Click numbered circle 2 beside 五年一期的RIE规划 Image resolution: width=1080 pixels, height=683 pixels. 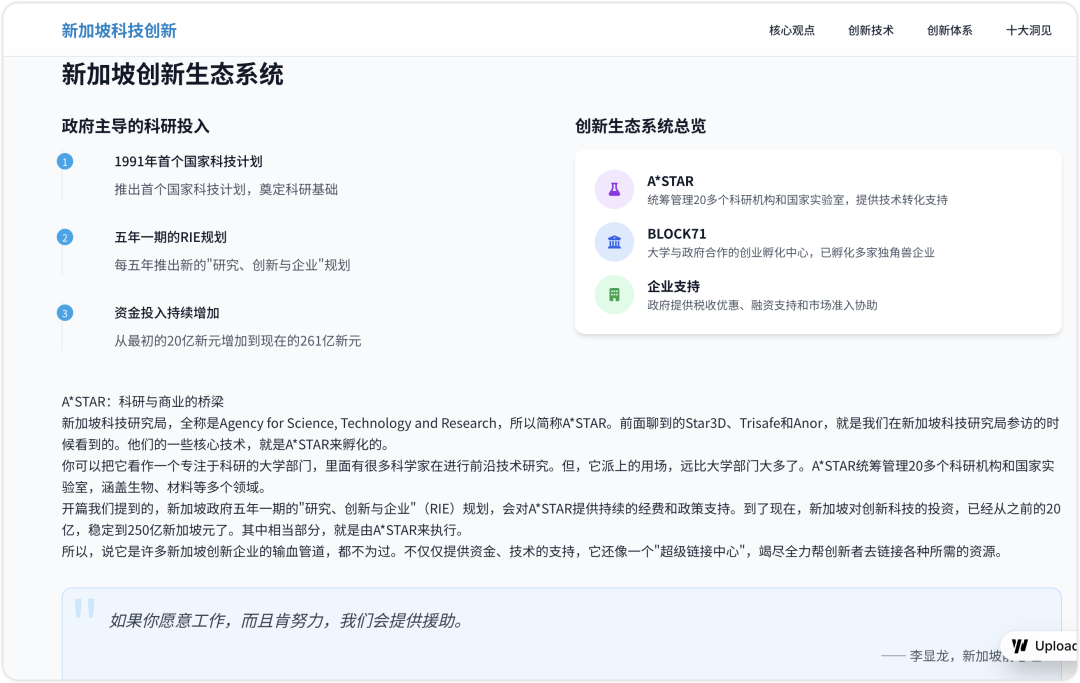click(64, 237)
